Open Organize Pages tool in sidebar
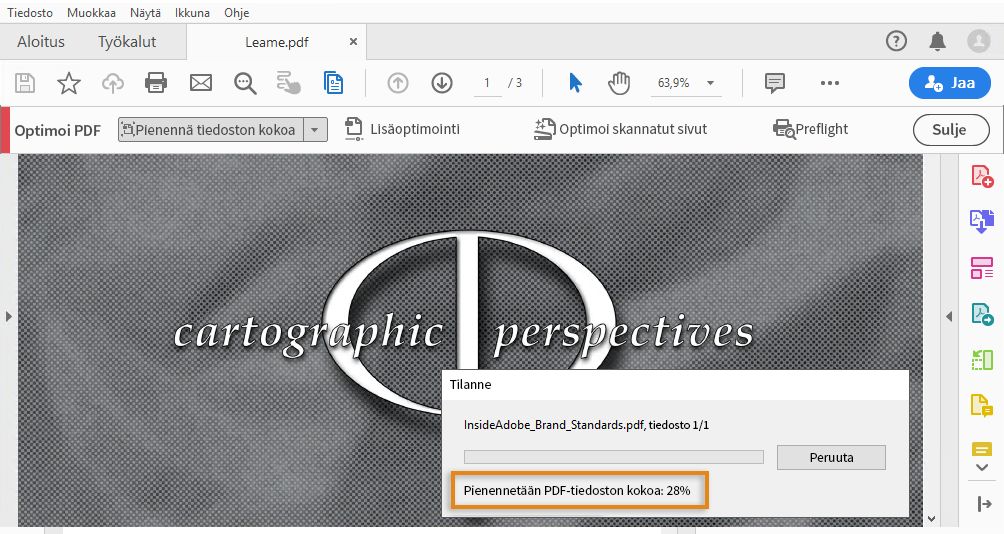 pos(982,268)
